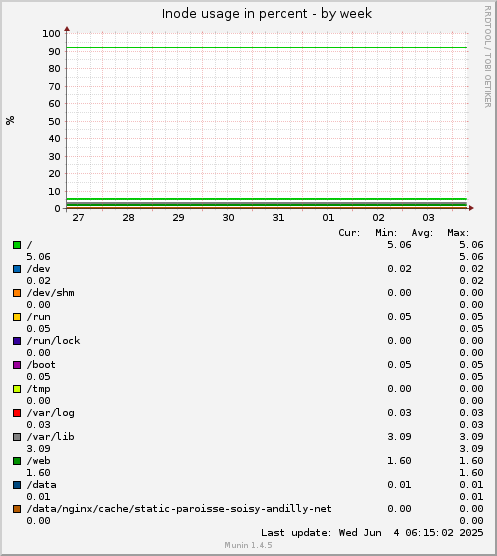Click the '1.60' Min value for /web

click(399, 461)
